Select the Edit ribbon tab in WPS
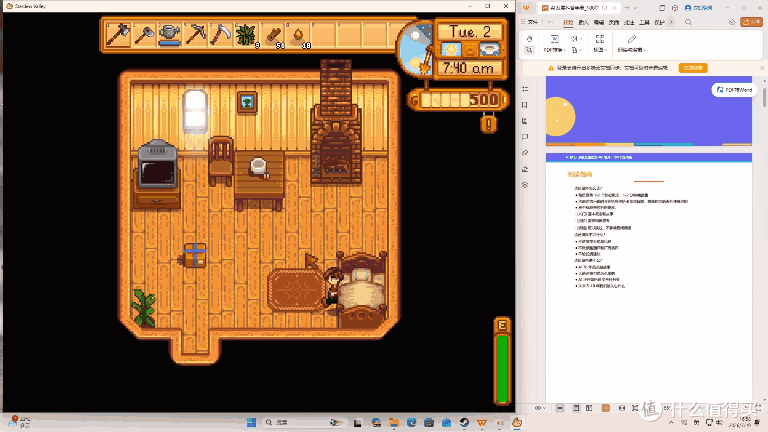The width and height of the screenshot is (768, 432). (x=599, y=22)
